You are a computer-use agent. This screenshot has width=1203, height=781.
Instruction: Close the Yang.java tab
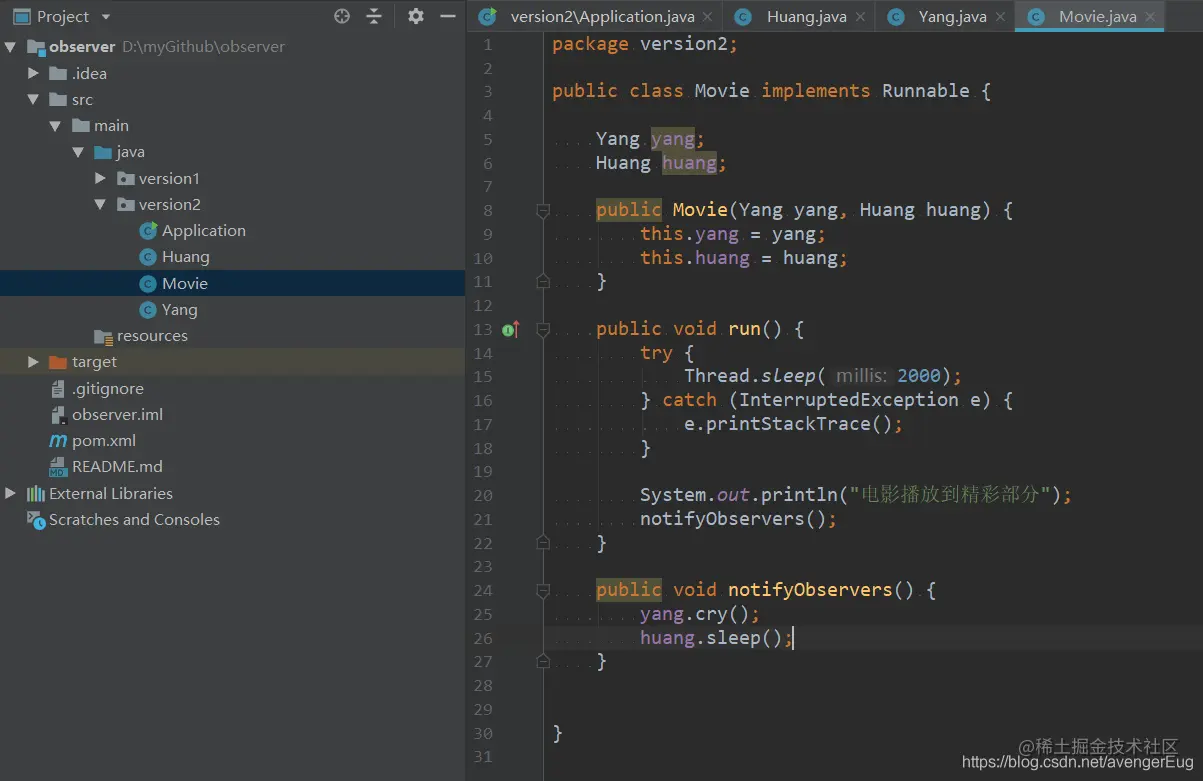[x=999, y=17]
